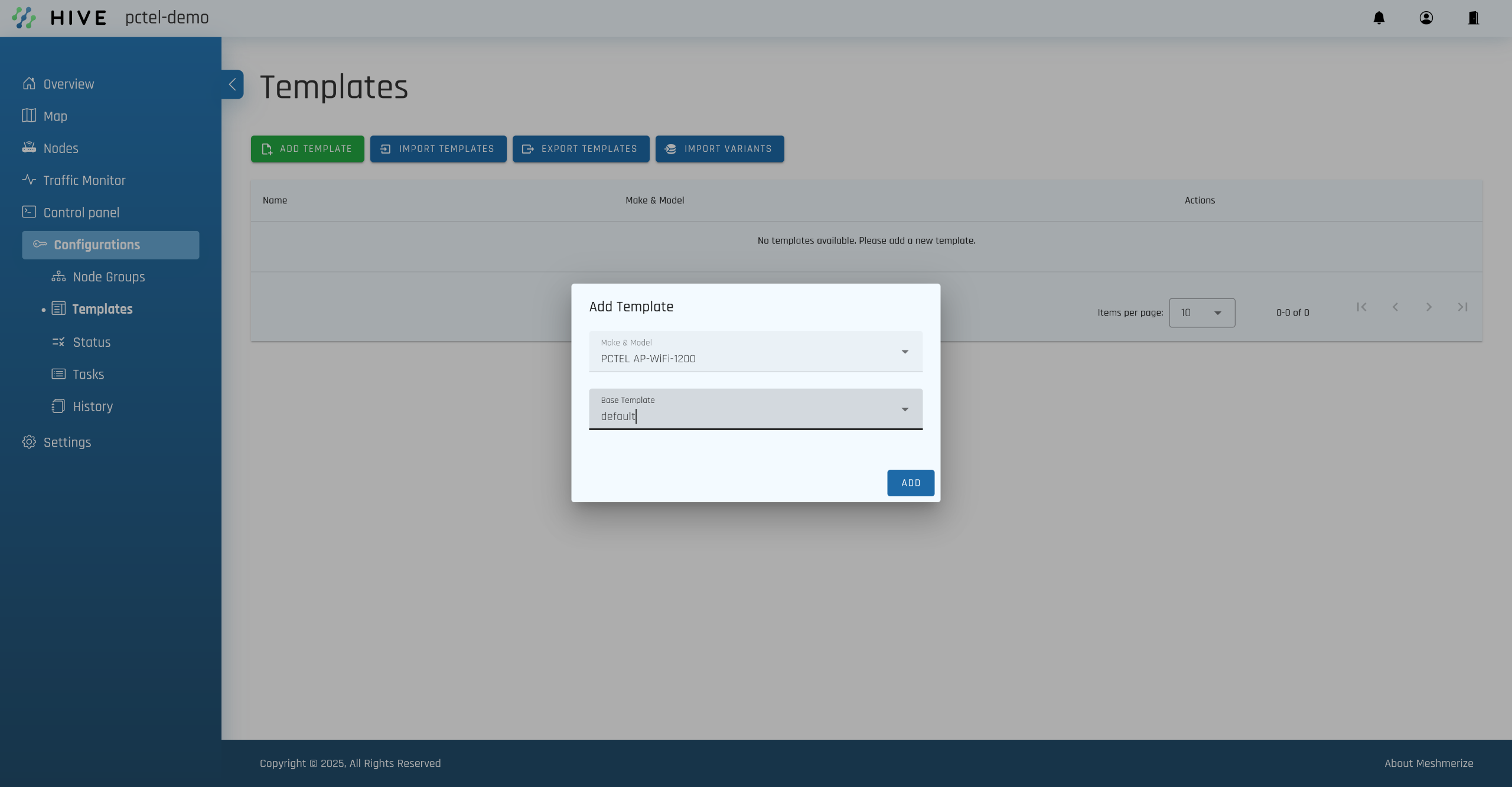1512x787 pixels.
Task: Open Traffic Monitor in the sidebar
Action: (84, 180)
